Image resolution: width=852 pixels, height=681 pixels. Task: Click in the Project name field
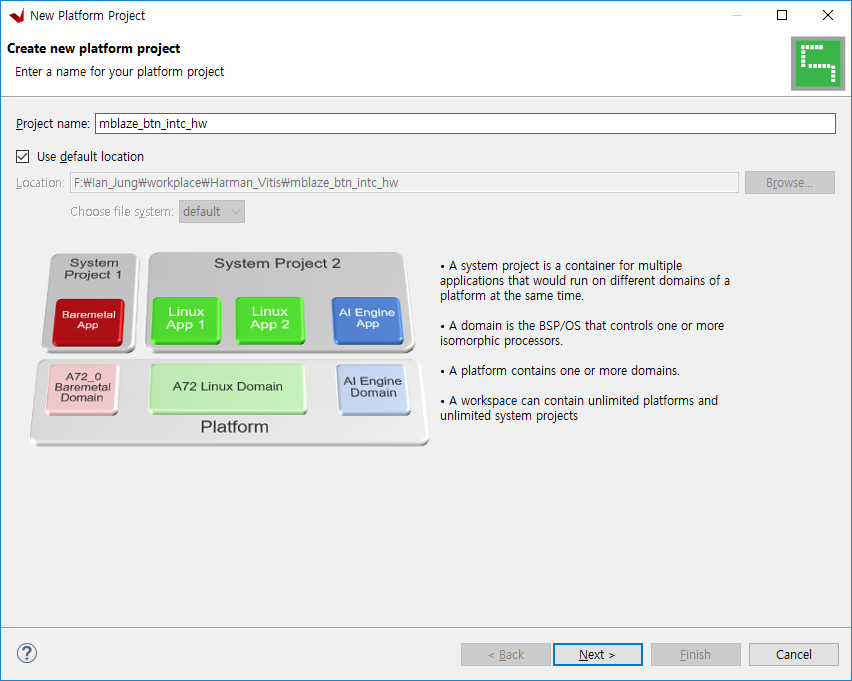[x=465, y=123]
